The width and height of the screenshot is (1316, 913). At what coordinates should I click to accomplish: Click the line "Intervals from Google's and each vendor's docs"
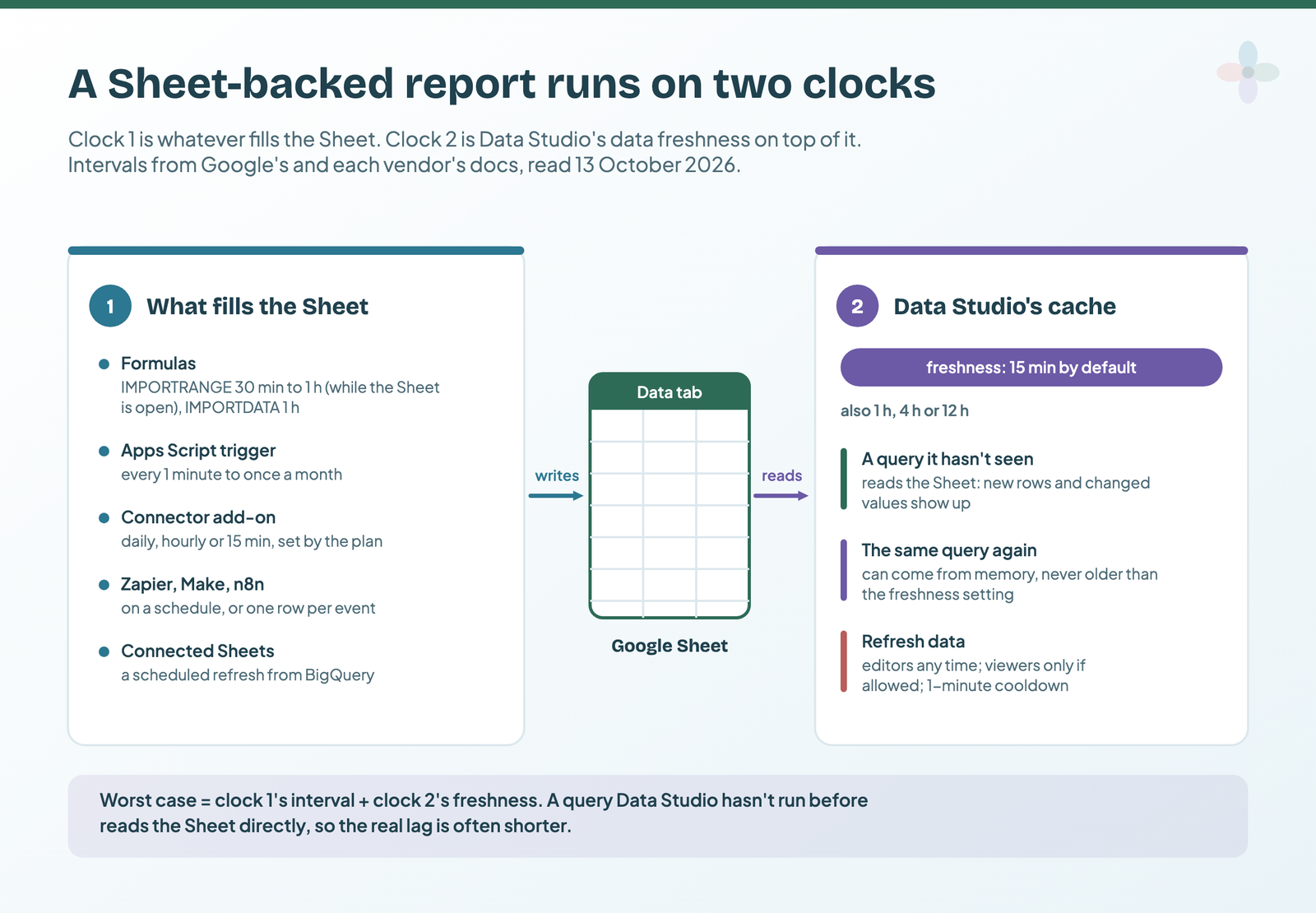coord(405,165)
